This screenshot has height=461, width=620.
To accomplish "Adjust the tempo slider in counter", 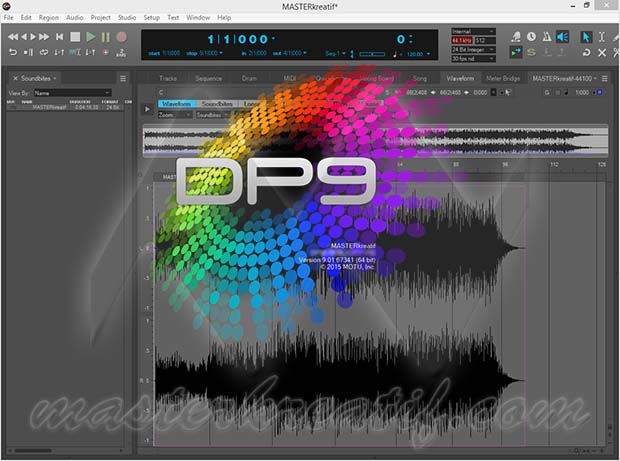I will click(372, 53).
